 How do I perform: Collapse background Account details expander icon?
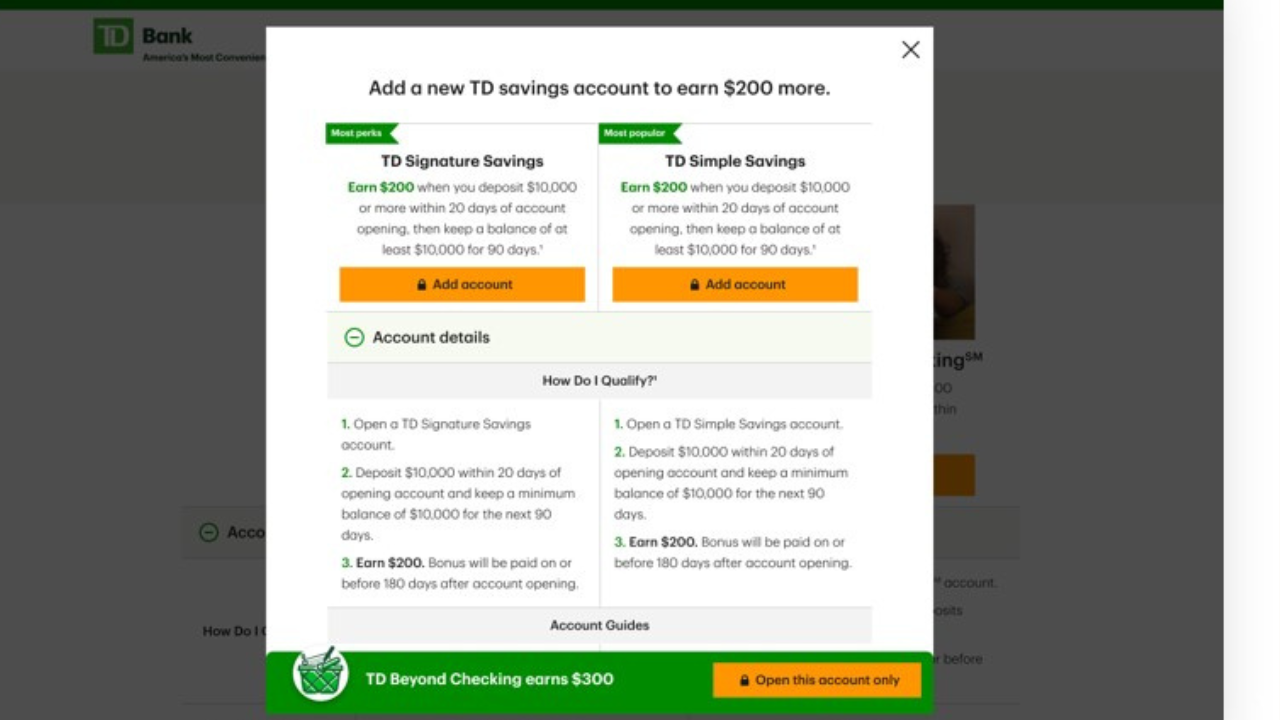[x=208, y=533]
